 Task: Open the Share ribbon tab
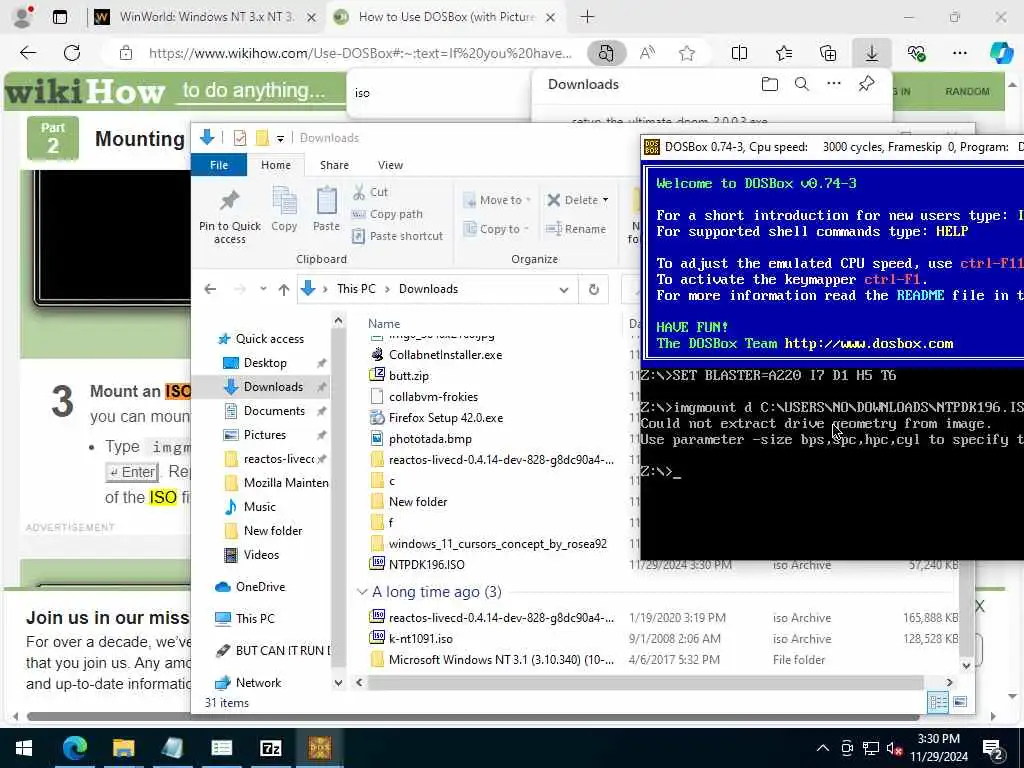pyautogui.click(x=334, y=165)
